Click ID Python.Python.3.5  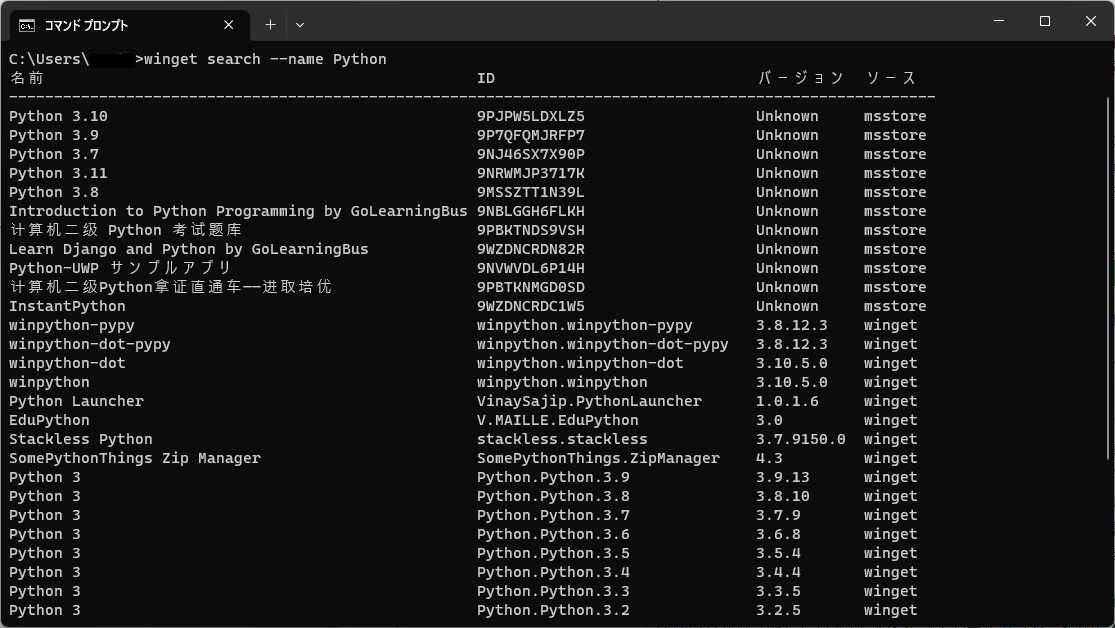coord(553,553)
